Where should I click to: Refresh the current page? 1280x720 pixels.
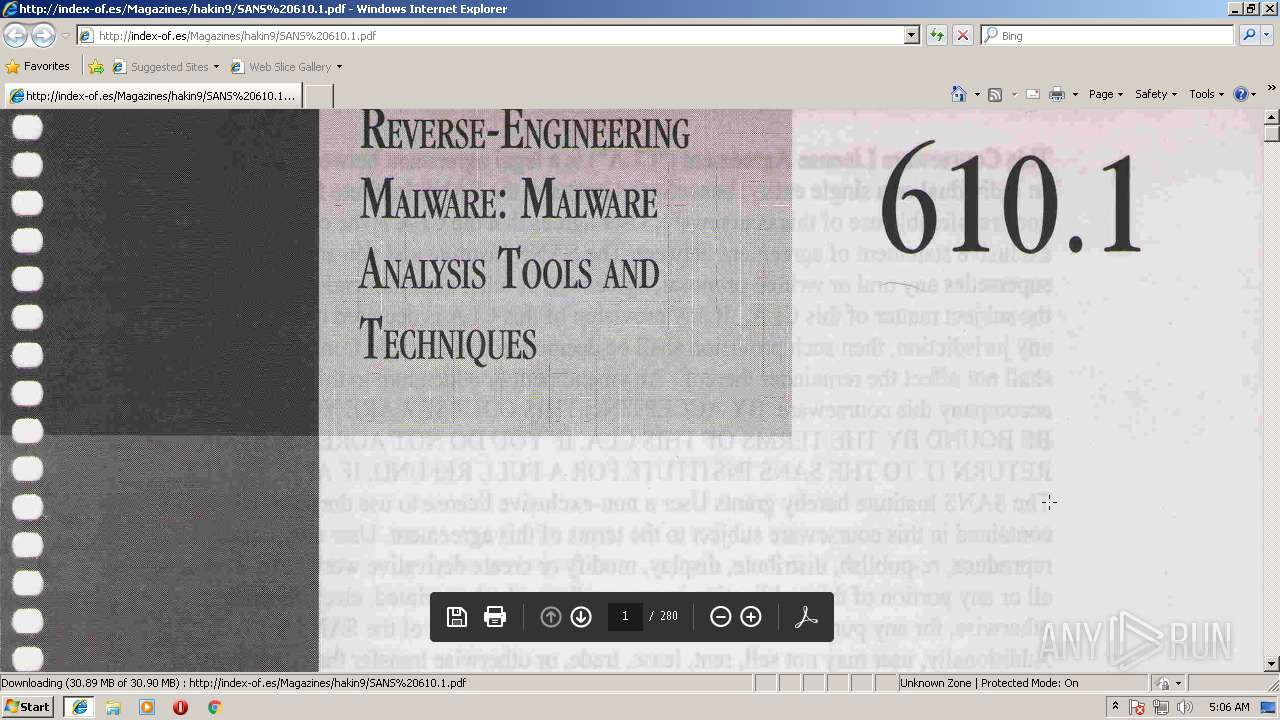click(937, 35)
